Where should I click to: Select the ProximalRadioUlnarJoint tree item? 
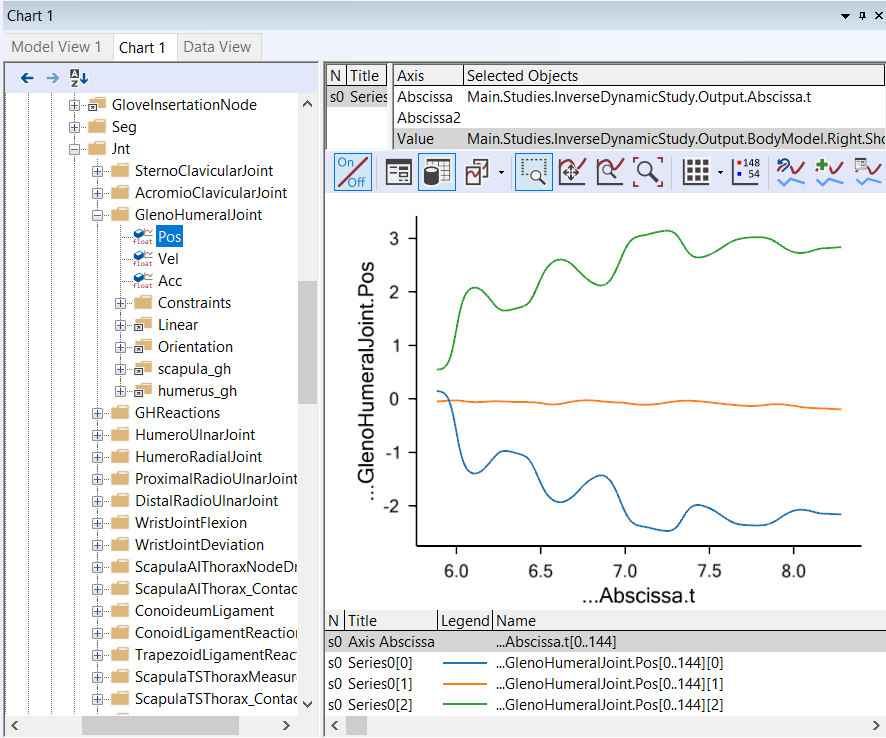tap(216, 479)
